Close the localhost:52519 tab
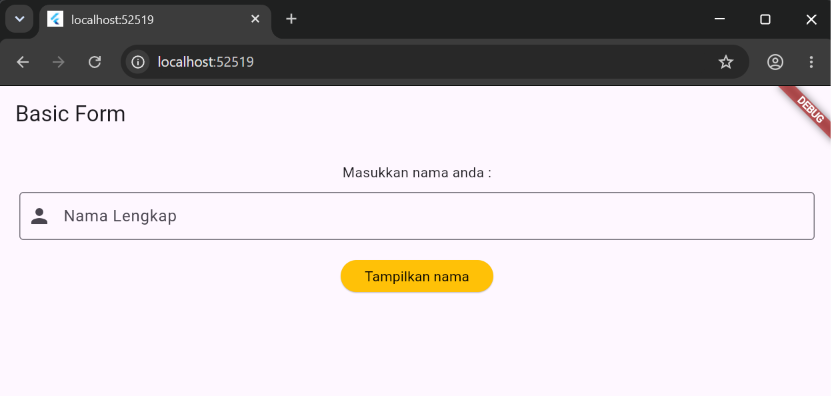This screenshot has height=396, width=831. pyautogui.click(x=255, y=19)
